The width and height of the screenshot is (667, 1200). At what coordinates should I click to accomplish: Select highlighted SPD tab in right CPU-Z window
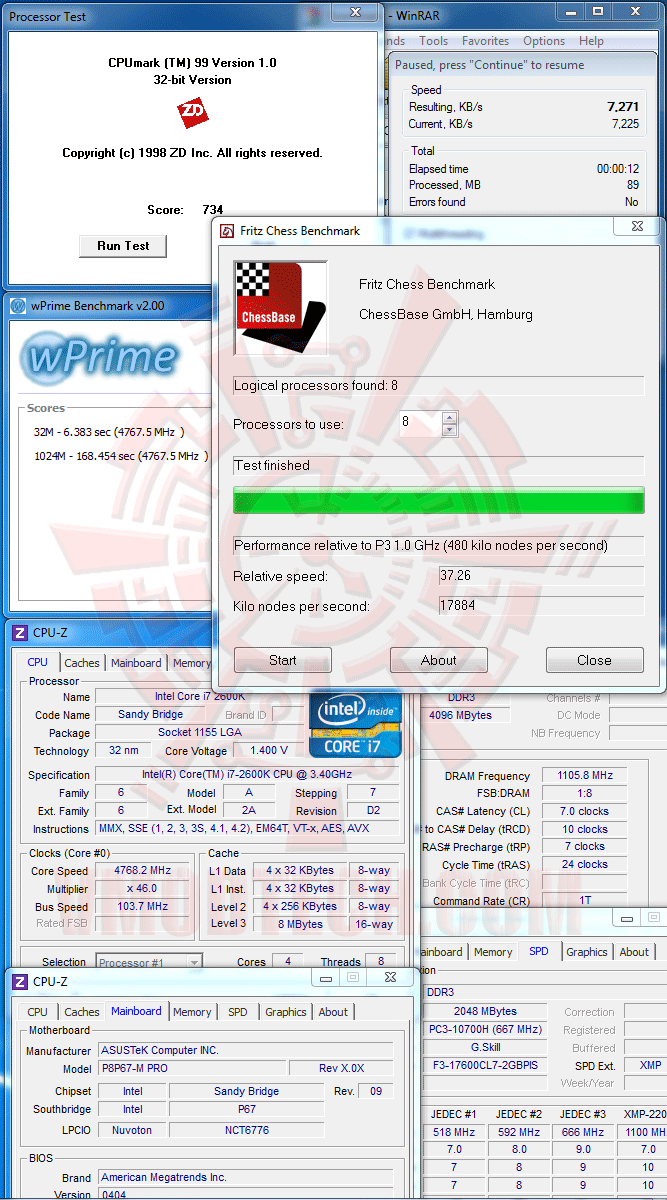[539, 951]
